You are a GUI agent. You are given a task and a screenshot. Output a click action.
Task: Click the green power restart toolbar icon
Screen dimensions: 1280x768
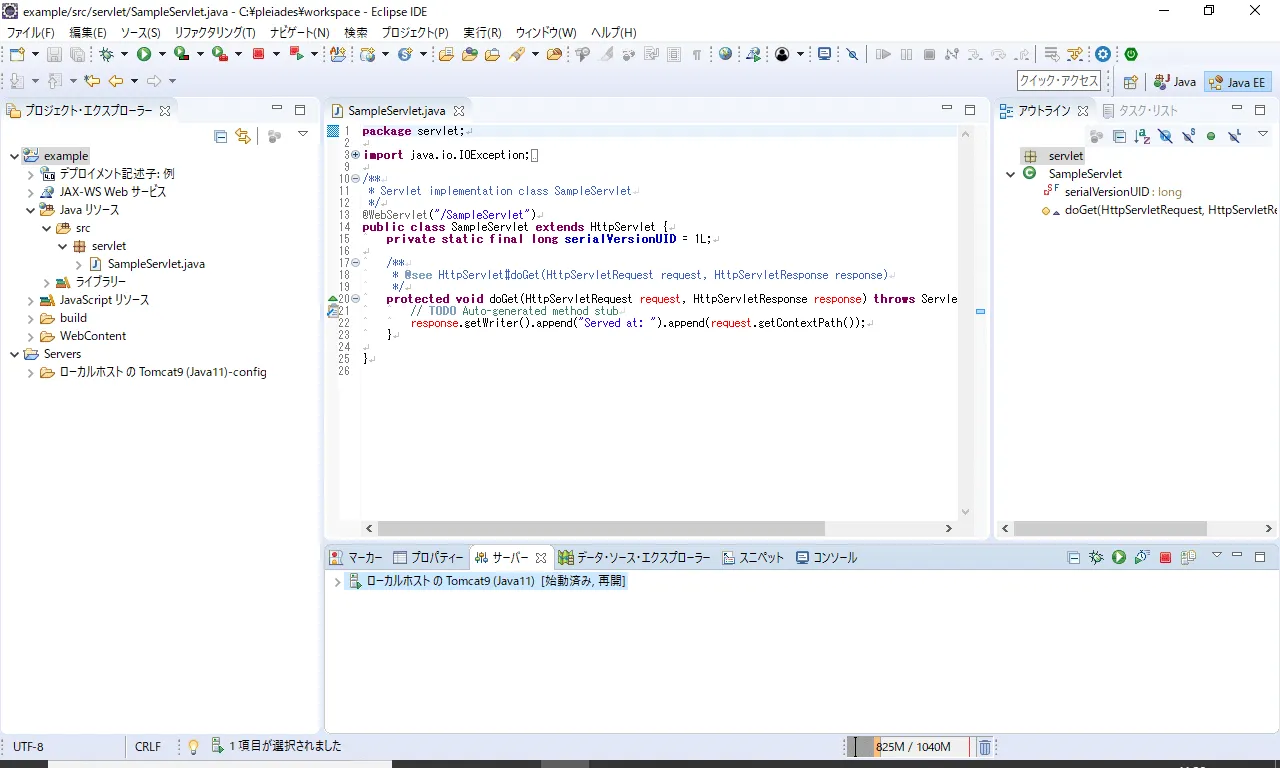pyautogui.click(x=1131, y=54)
